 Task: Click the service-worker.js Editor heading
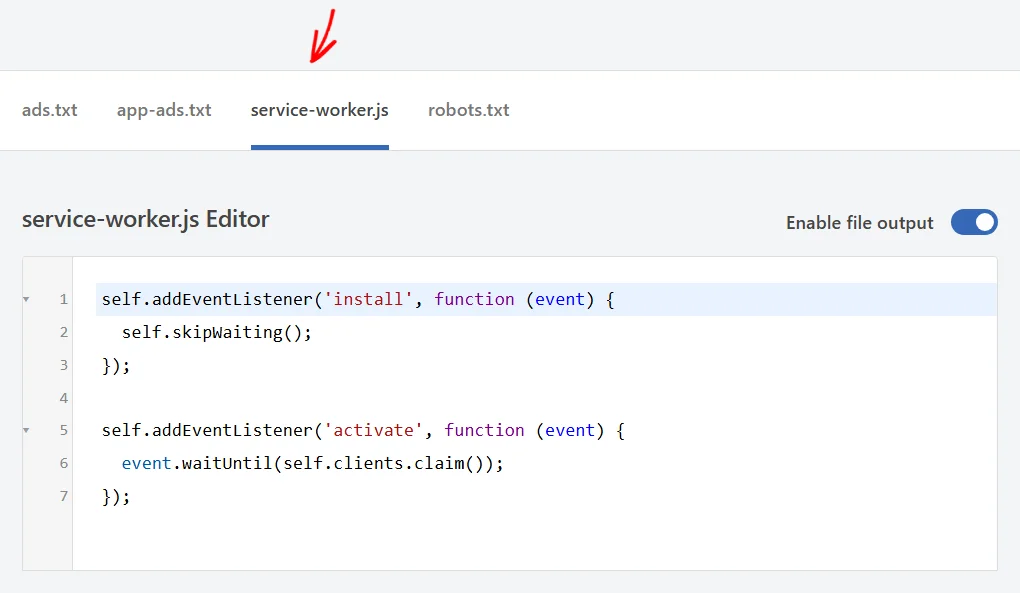[146, 219]
